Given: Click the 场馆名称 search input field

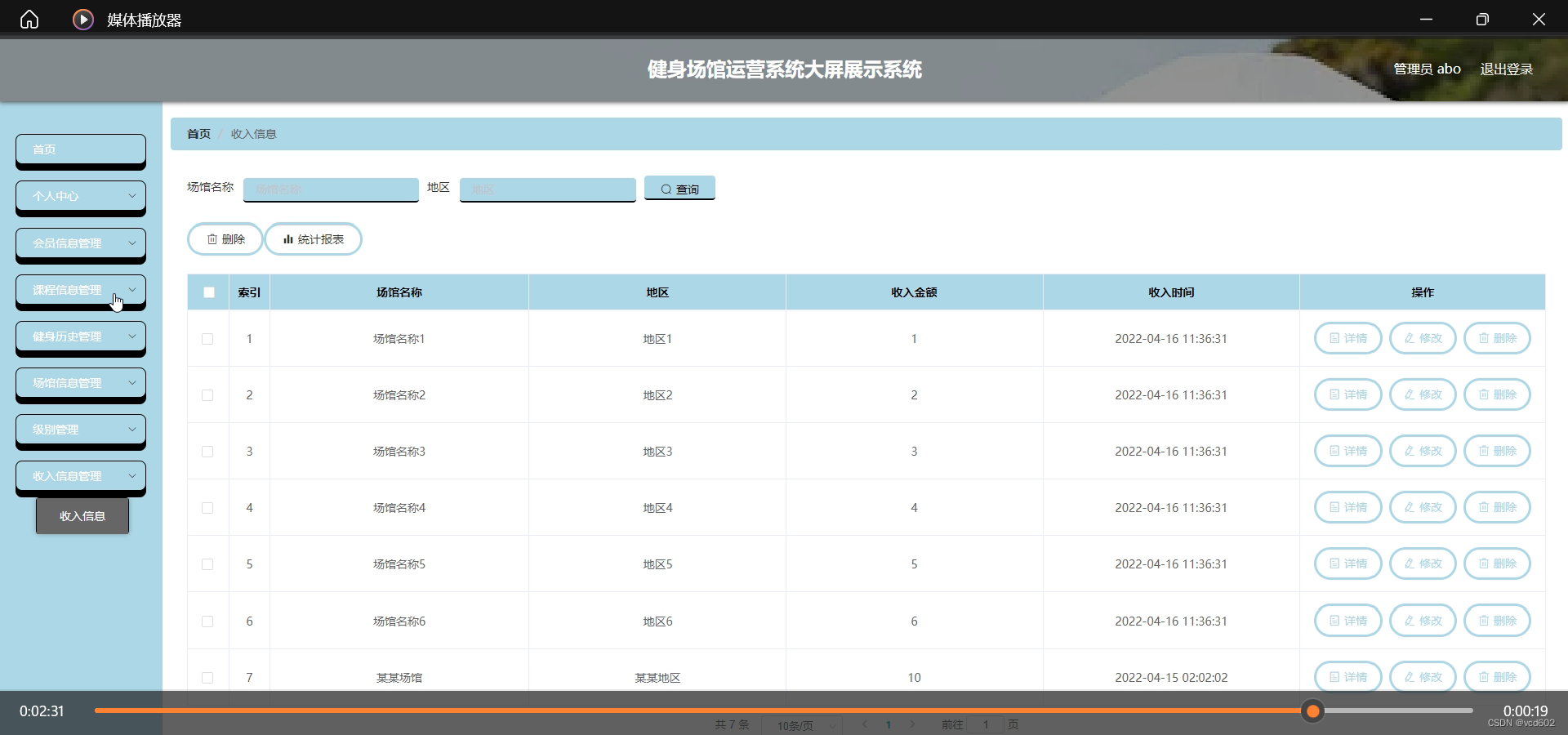Looking at the screenshot, I should (x=330, y=189).
